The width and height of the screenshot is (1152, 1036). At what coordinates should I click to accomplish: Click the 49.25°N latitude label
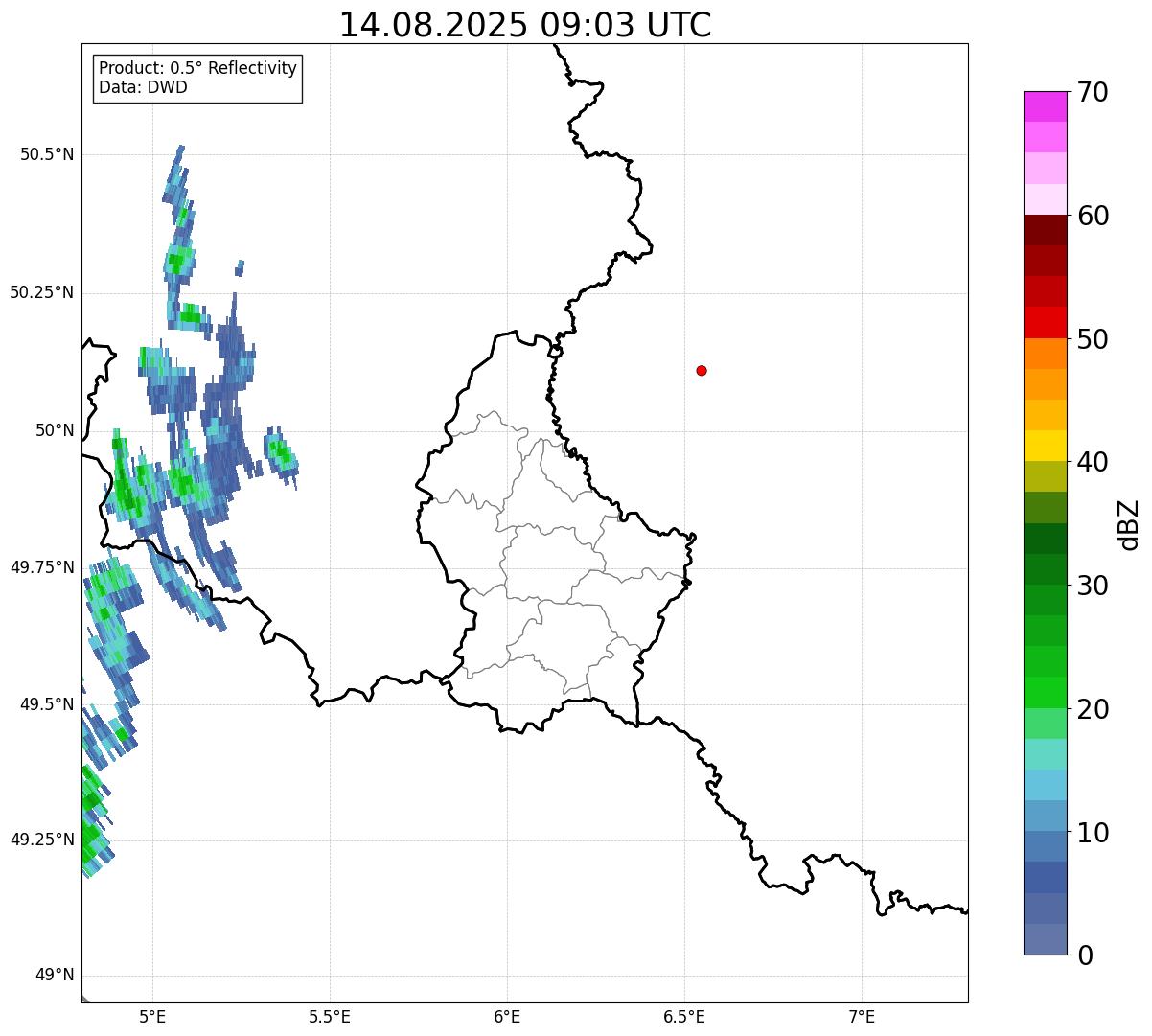pyautogui.click(x=41, y=840)
